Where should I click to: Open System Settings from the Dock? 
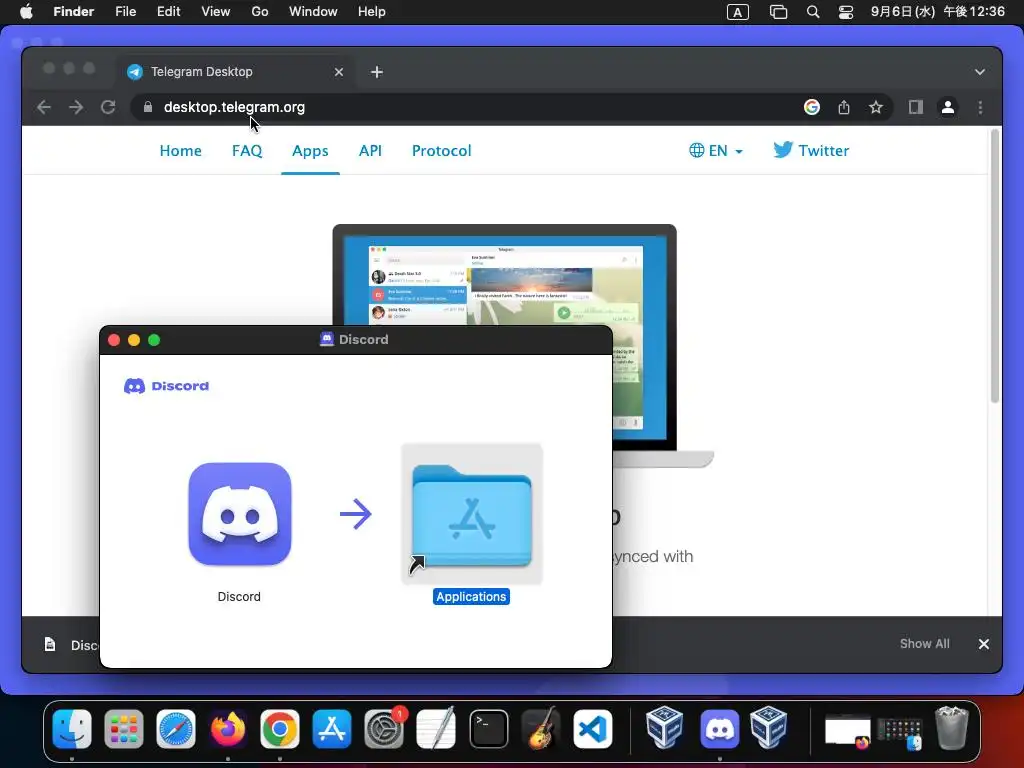(x=384, y=728)
